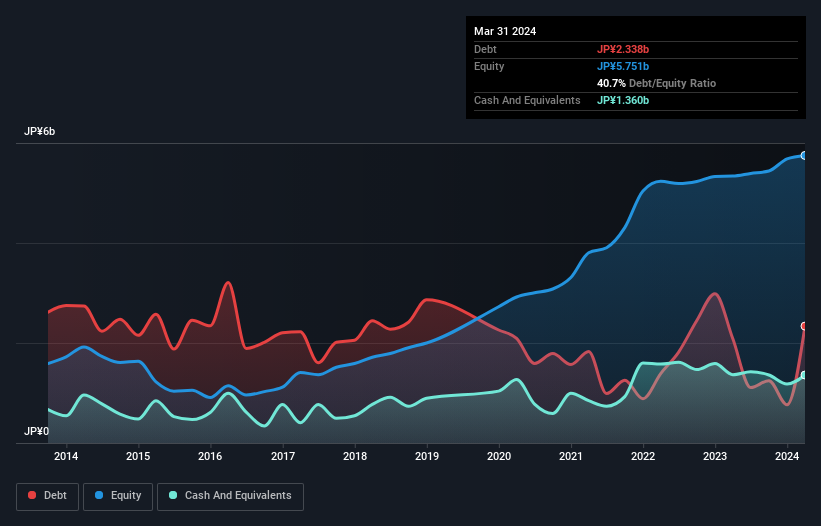The image size is (821, 526).
Task: Click the Mar 31 2024 tooltip date
Action: [x=505, y=31]
